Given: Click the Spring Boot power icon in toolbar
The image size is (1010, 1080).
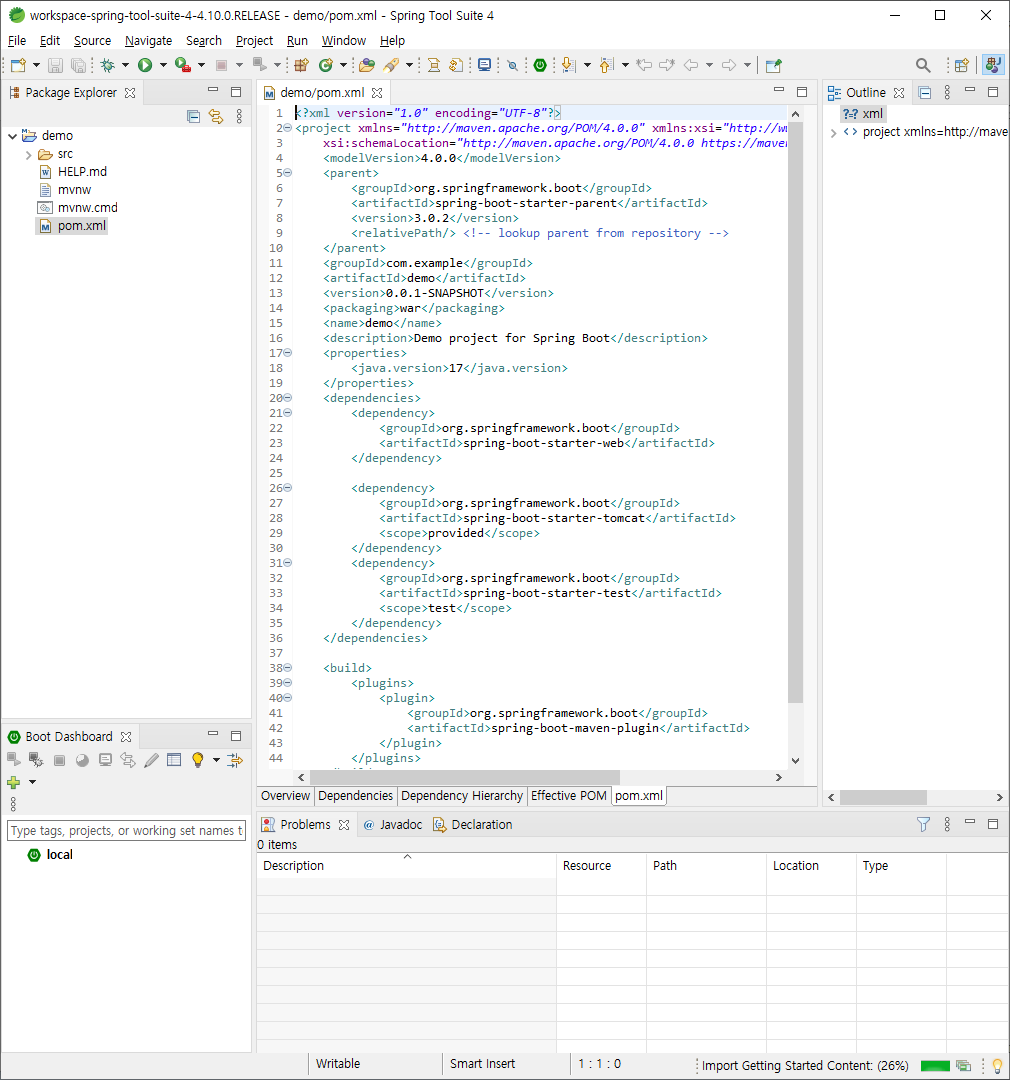Looking at the screenshot, I should (540, 65).
